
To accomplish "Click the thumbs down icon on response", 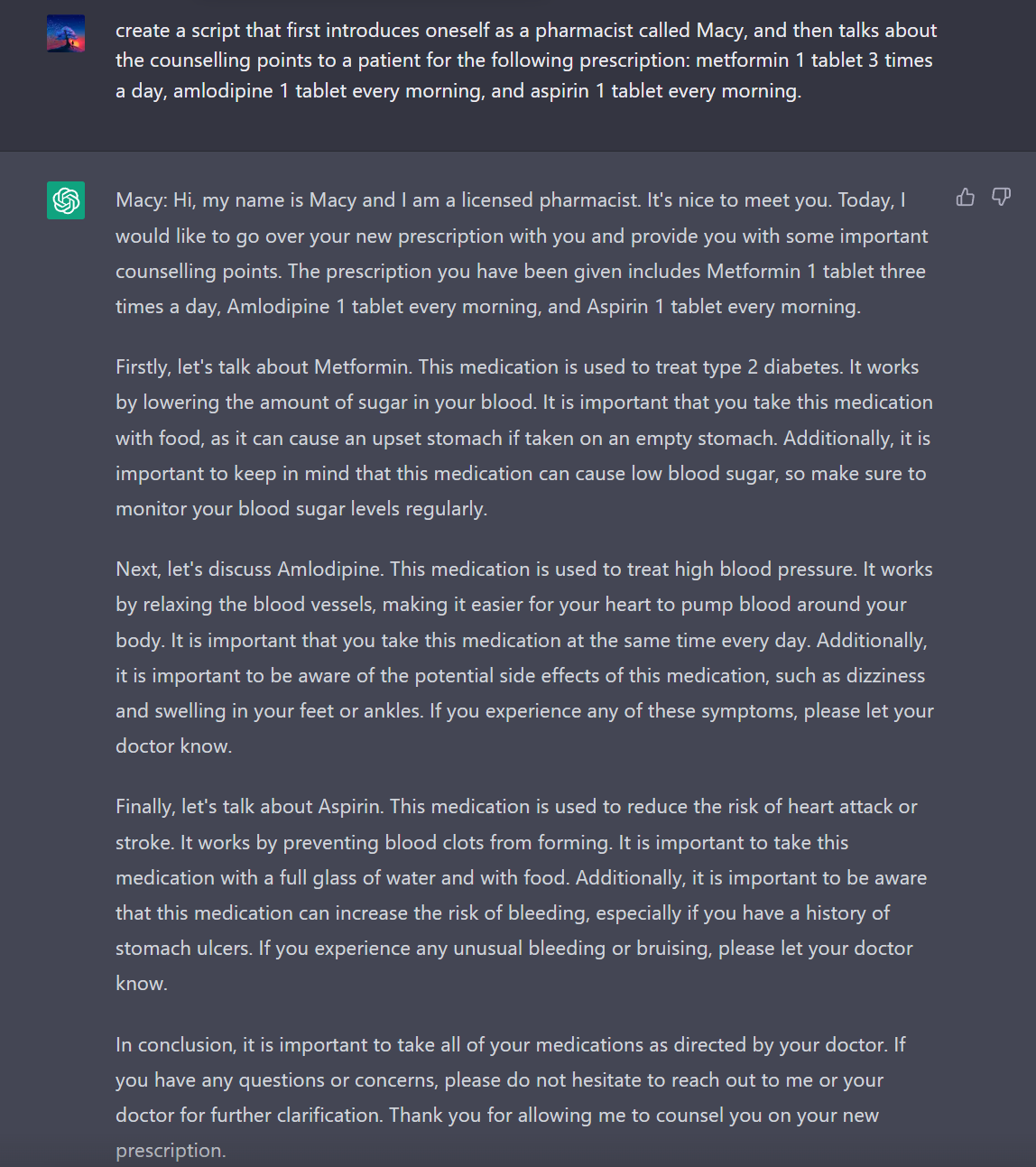I will click(1001, 197).
